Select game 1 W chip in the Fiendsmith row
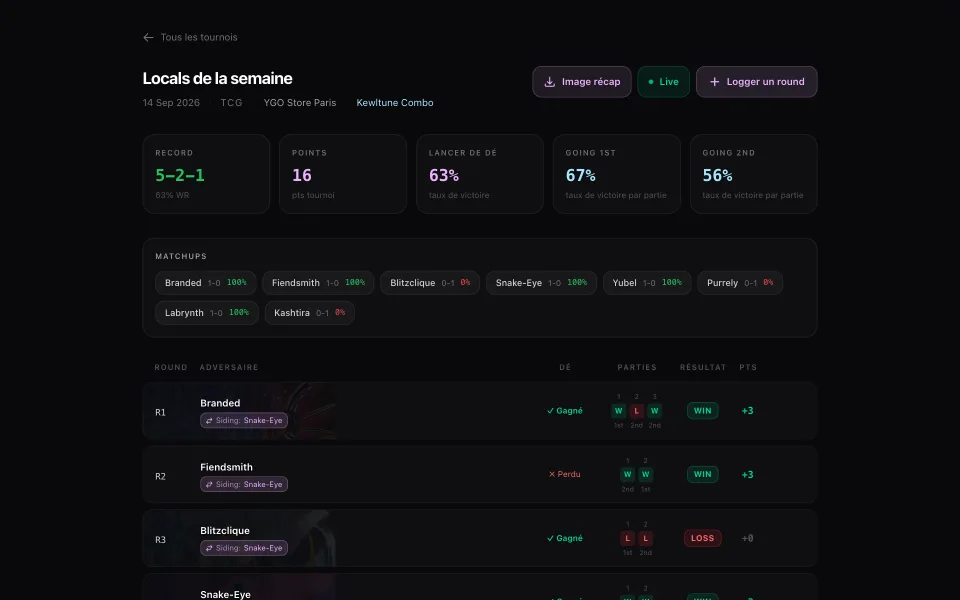Viewport: 960px width, 600px height. point(628,474)
